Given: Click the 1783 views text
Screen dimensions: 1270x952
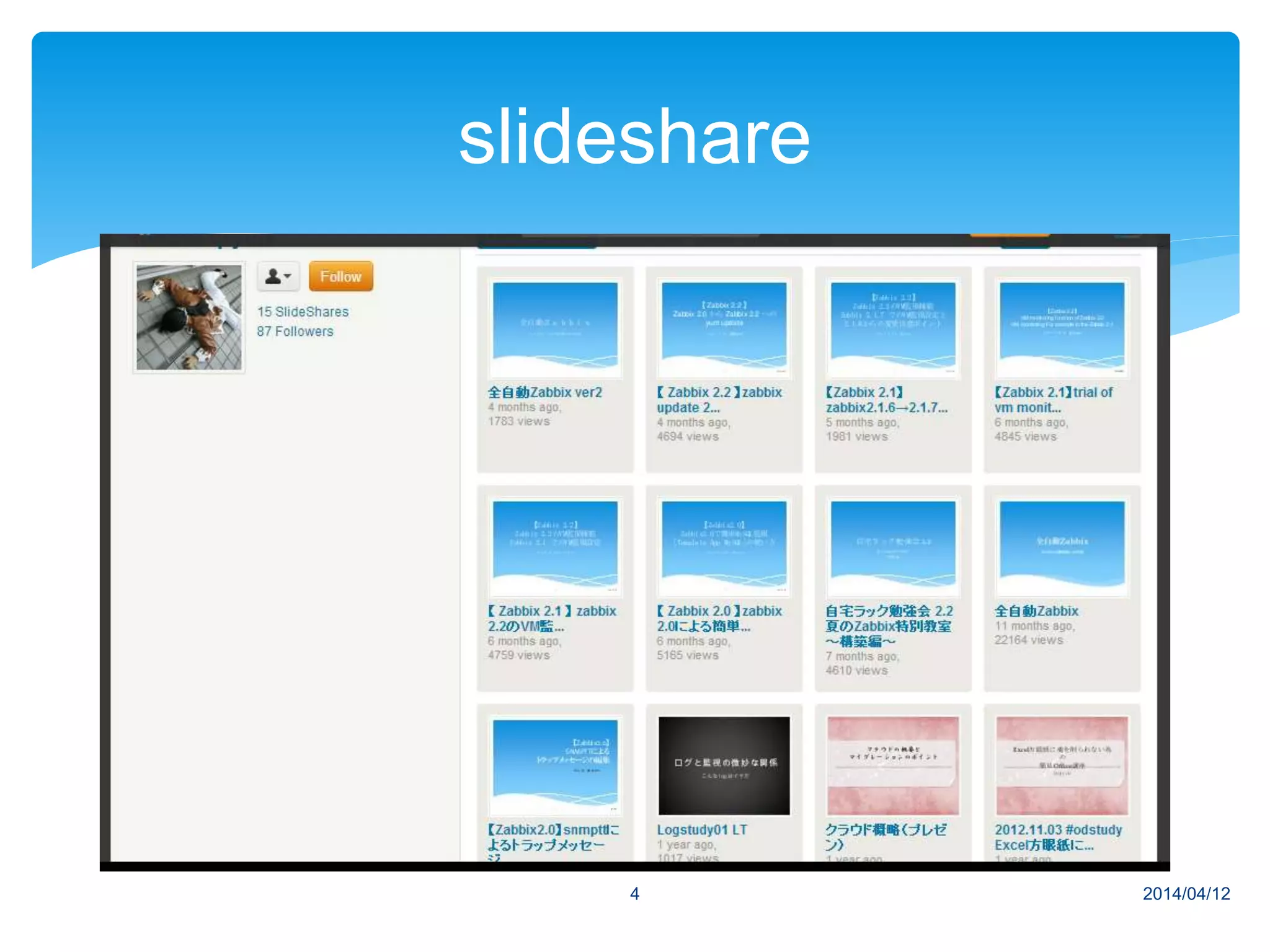Looking at the screenshot, I should 518,421.
